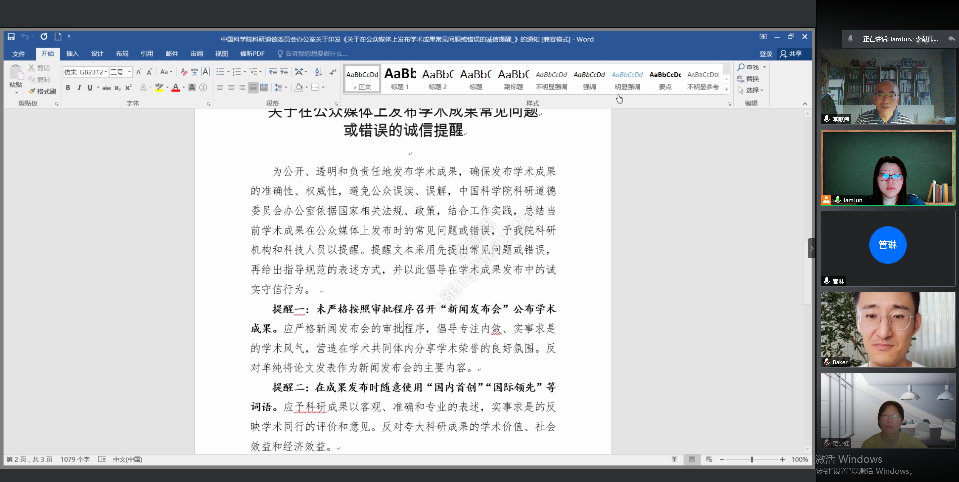Toggle bold formatting
959x482 pixels.
[x=68, y=88]
